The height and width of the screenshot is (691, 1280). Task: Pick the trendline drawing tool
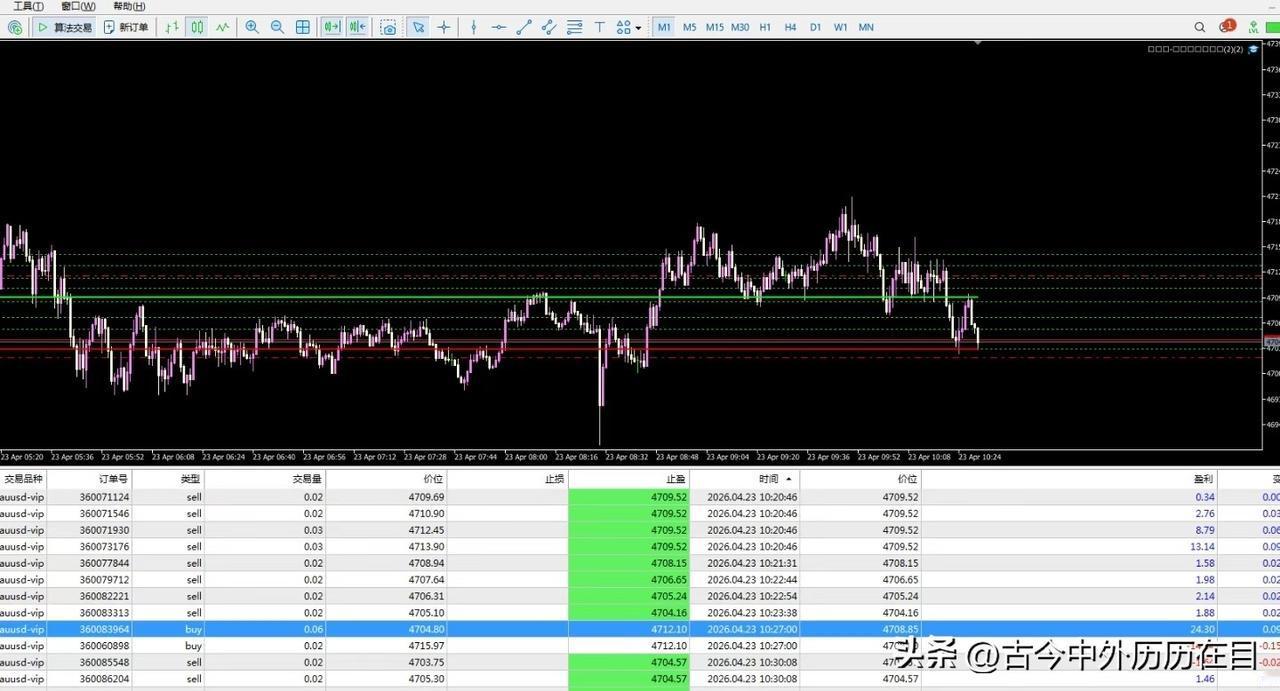[524, 27]
